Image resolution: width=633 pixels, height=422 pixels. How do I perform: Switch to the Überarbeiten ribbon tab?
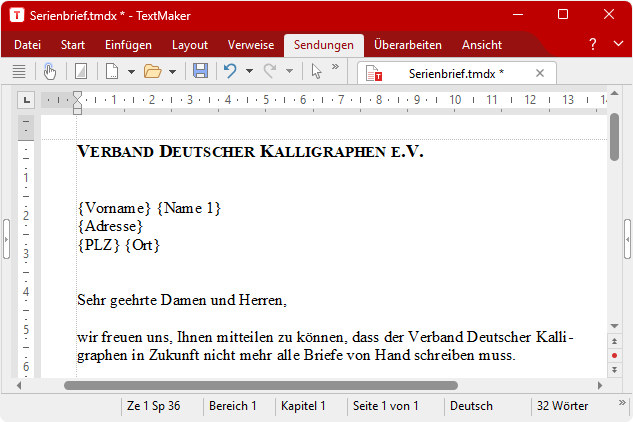[x=408, y=44]
